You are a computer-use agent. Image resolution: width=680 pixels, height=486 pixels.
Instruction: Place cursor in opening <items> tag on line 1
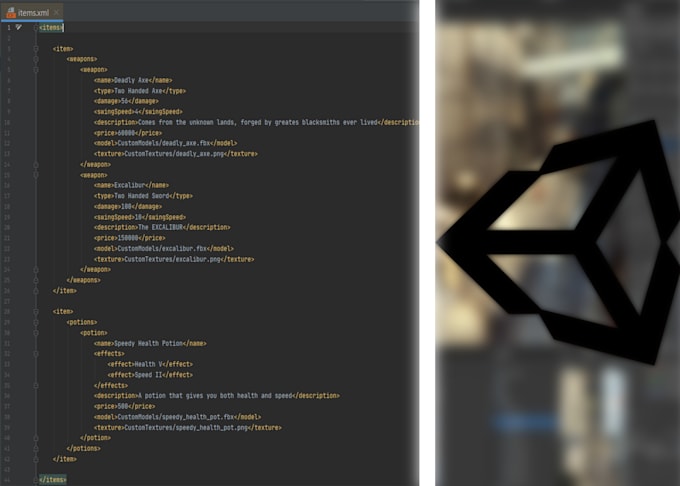[51, 28]
